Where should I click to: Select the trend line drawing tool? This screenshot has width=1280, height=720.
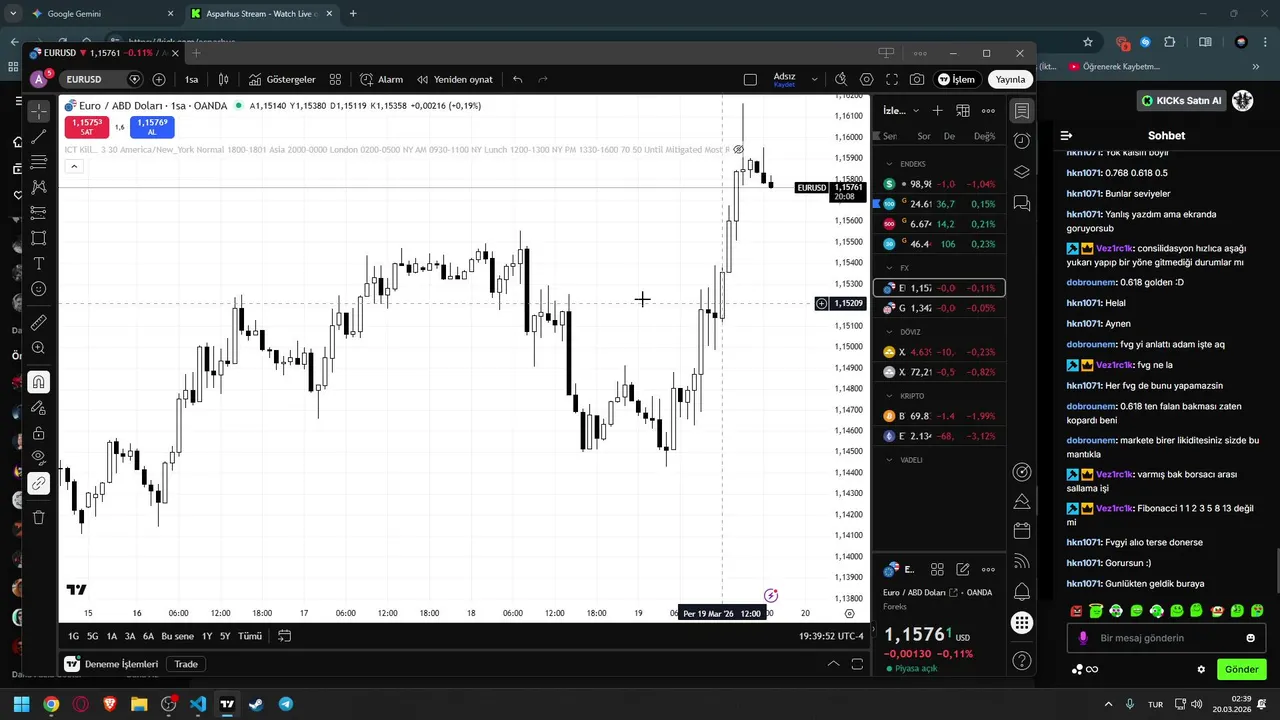click(x=38, y=137)
